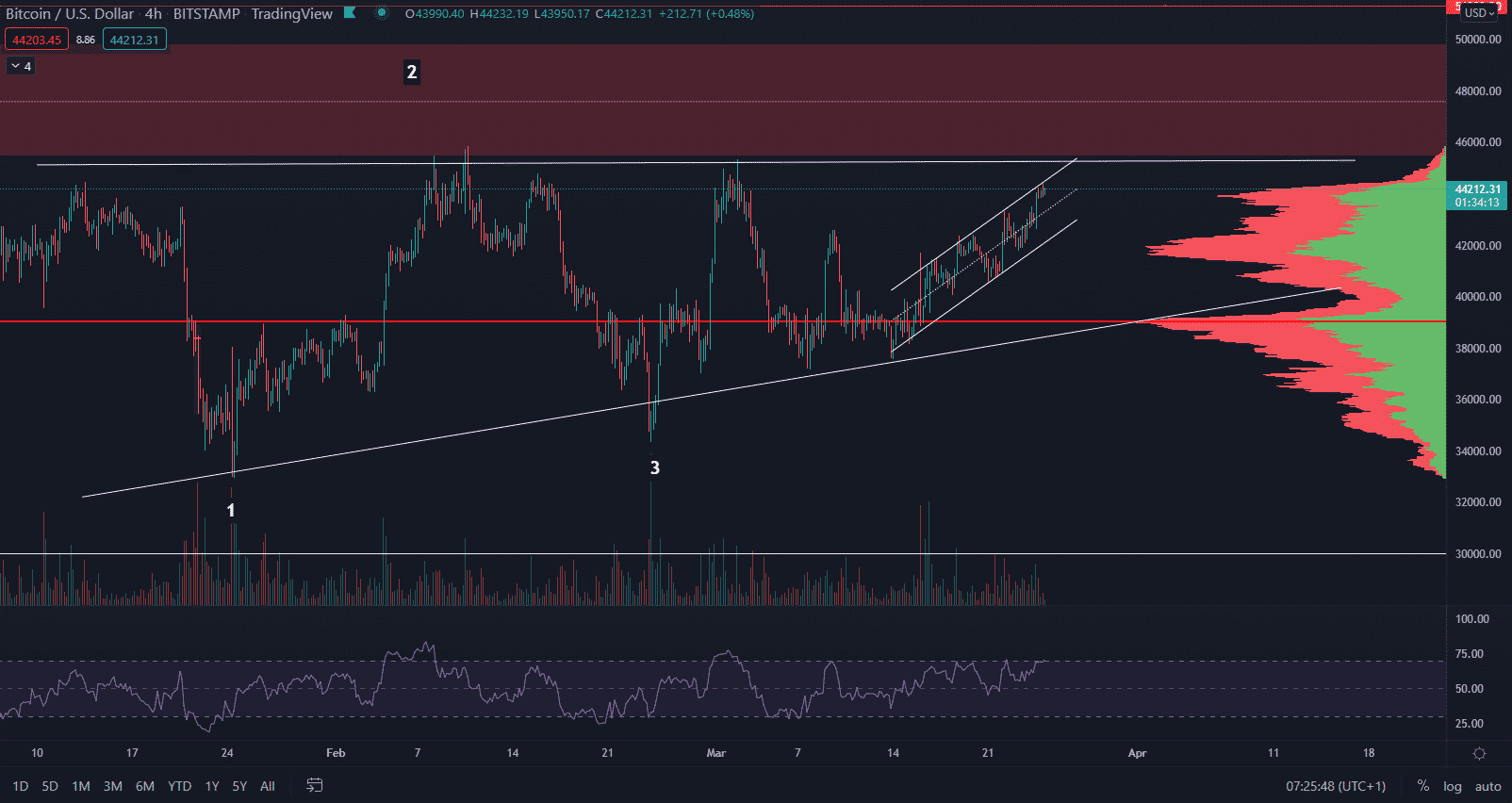The height and width of the screenshot is (803, 1512).
Task: Click the blue buy price 44212.31 button
Action: click(x=135, y=40)
